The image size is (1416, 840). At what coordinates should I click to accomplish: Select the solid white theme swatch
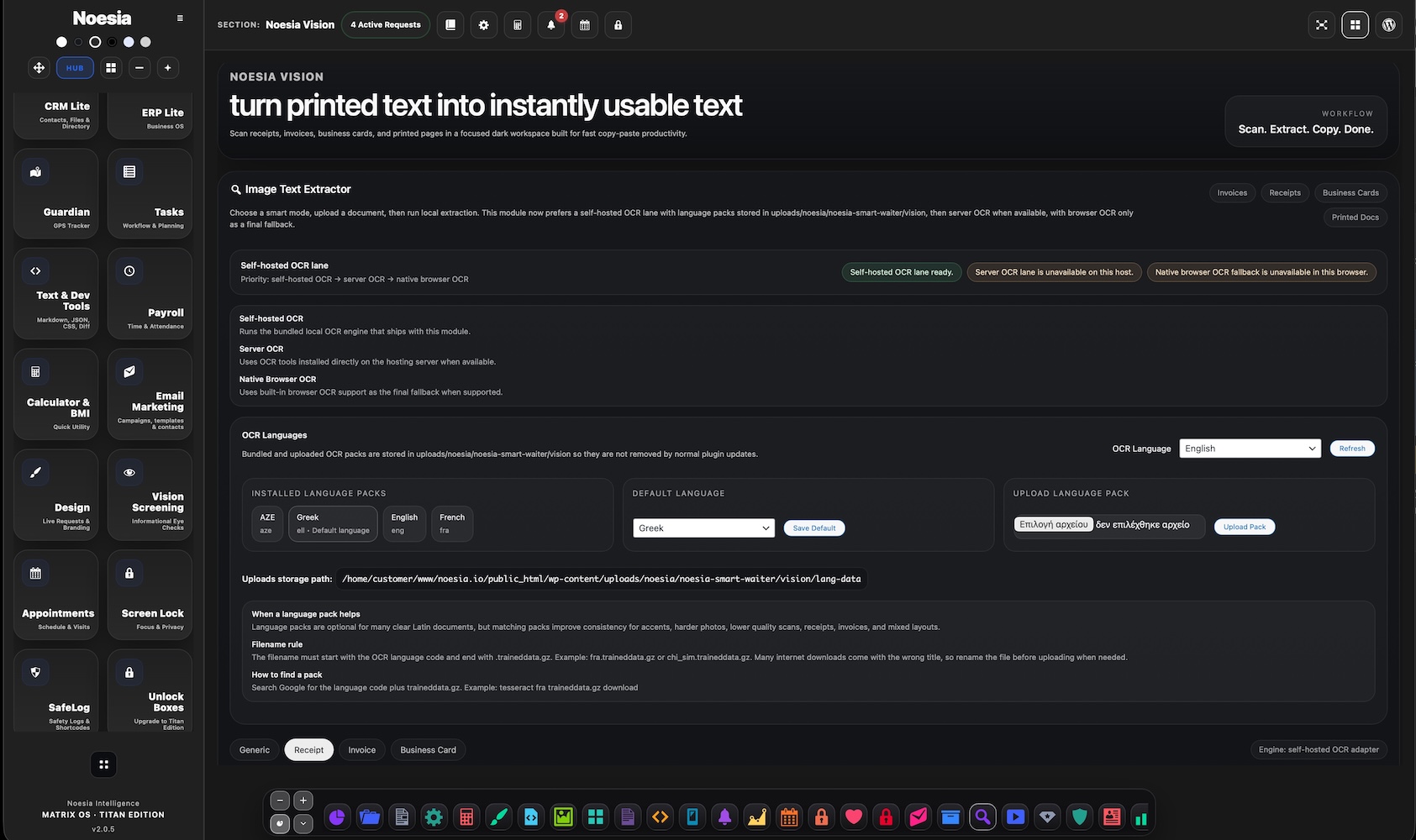point(61,42)
